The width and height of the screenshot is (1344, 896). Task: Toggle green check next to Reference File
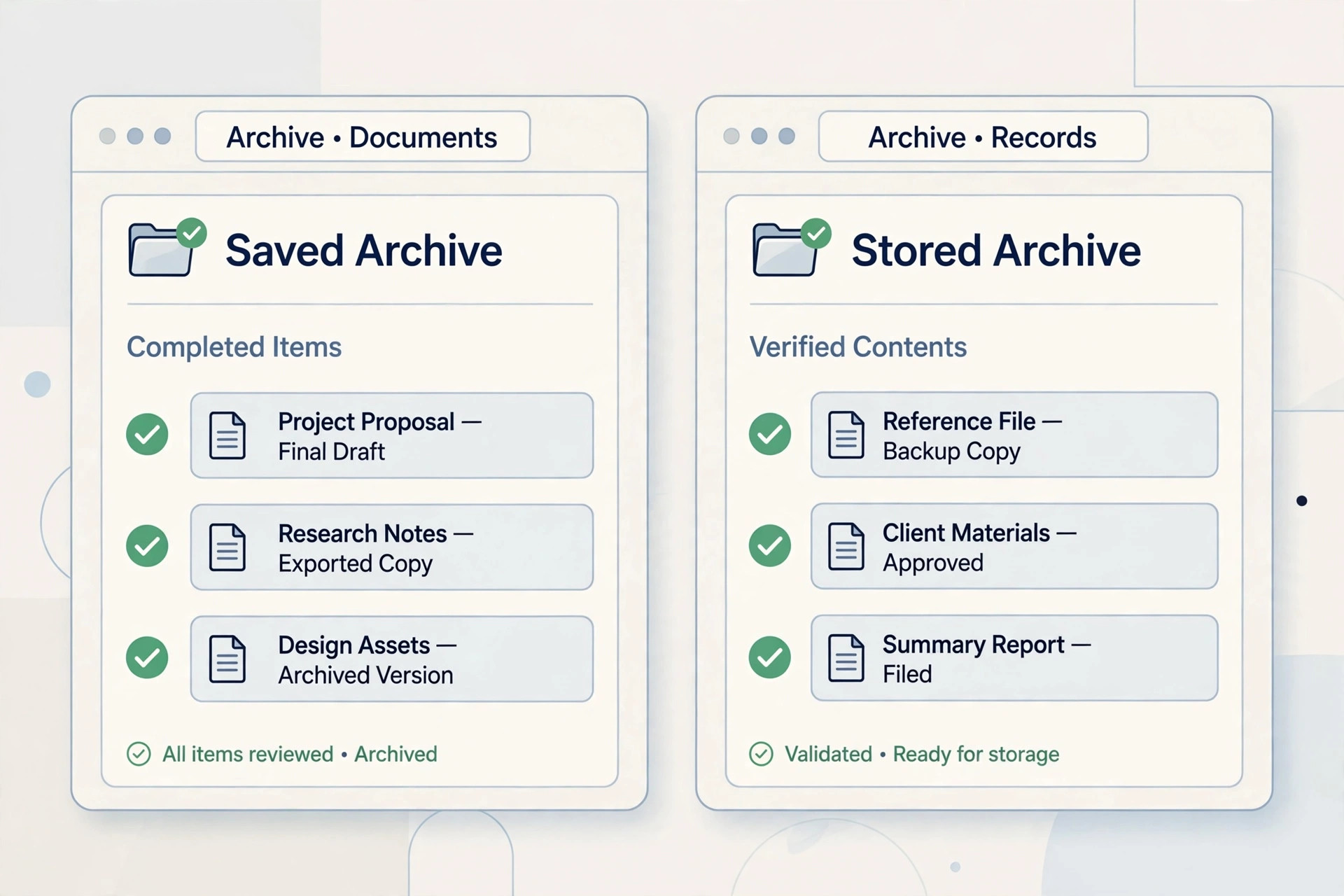pyautogui.click(x=770, y=434)
